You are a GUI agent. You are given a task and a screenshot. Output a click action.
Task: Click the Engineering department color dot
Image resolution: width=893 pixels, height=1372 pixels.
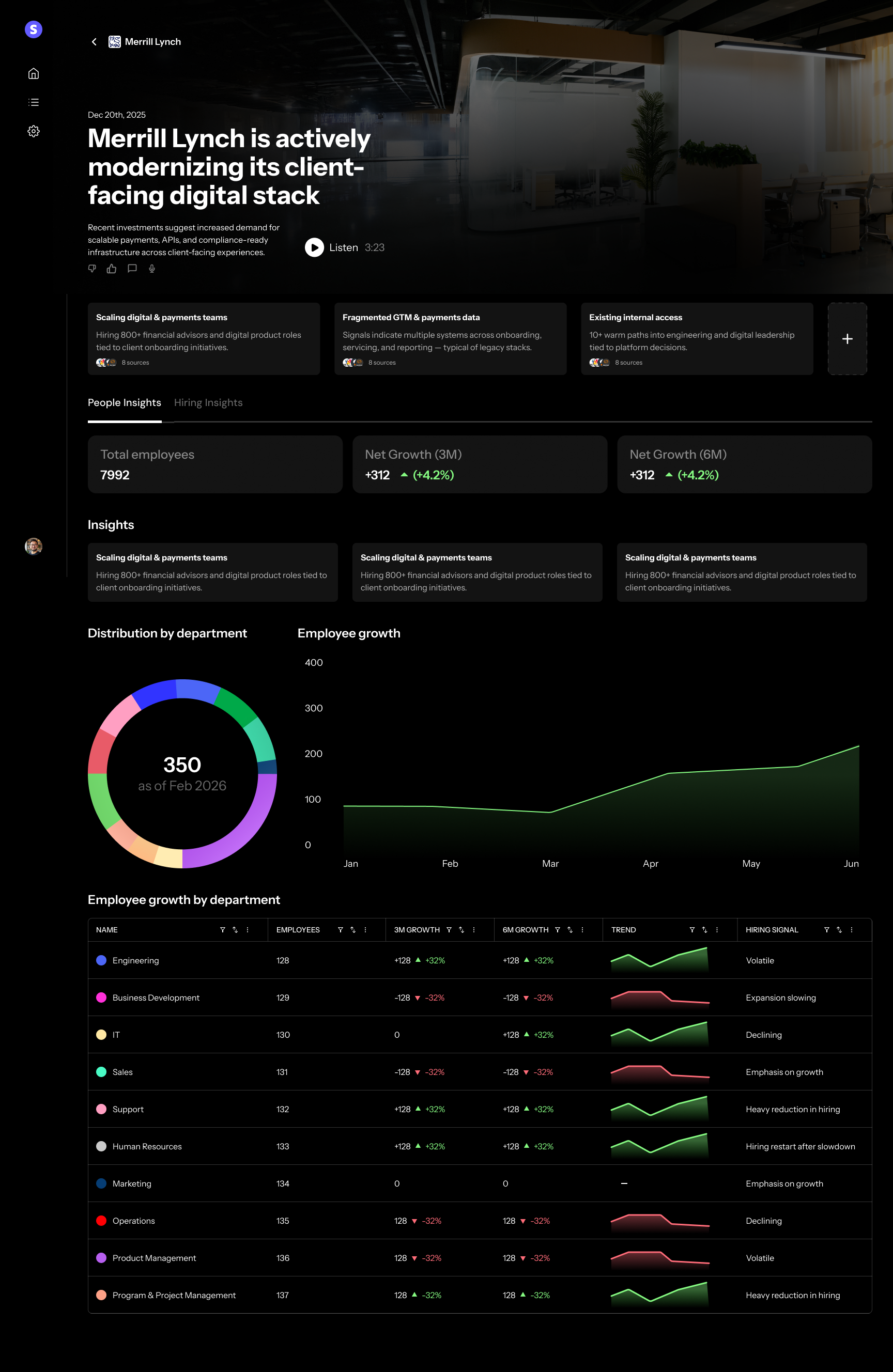101,960
